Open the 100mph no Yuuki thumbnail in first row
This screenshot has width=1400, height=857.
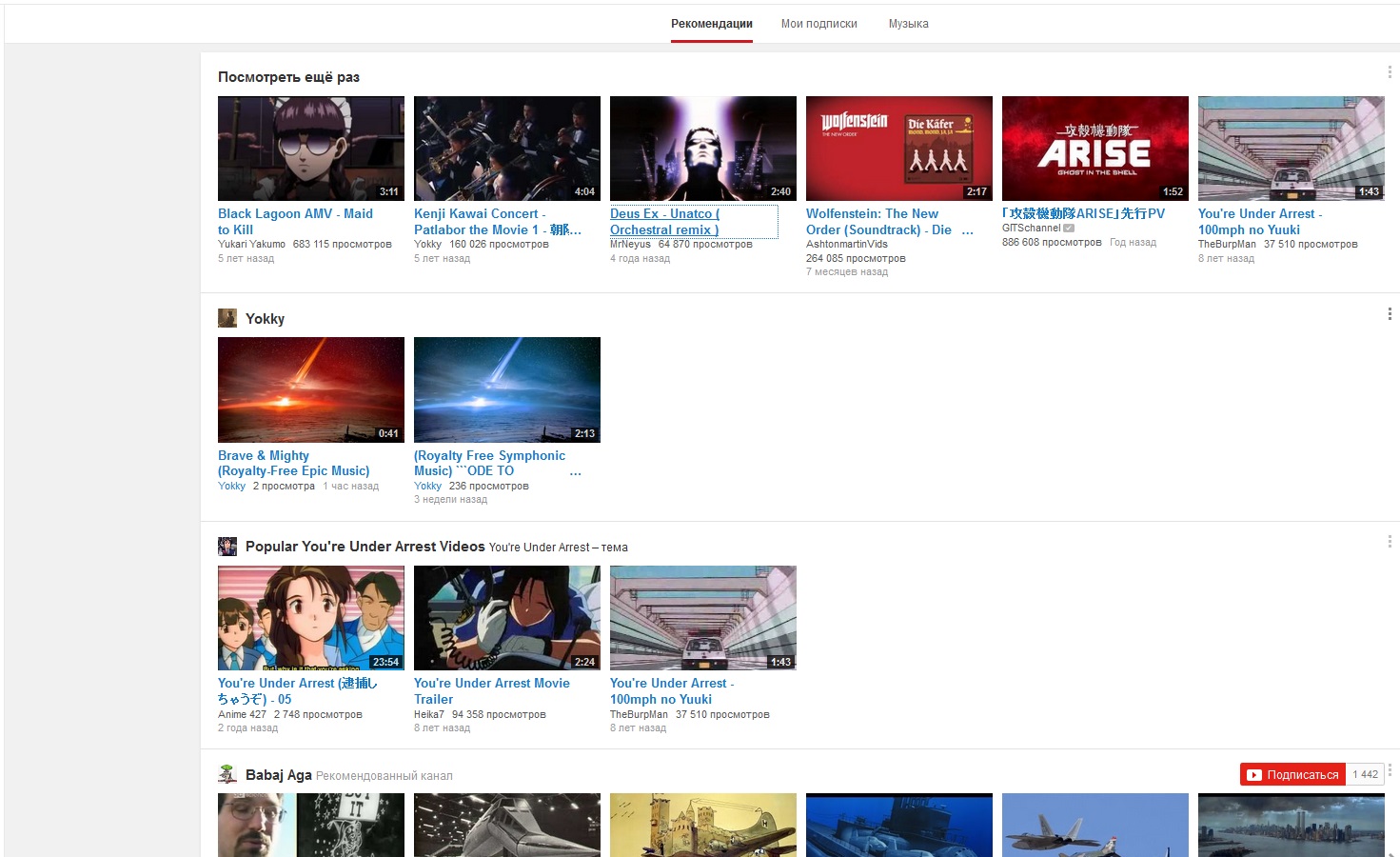(1292, 149)
